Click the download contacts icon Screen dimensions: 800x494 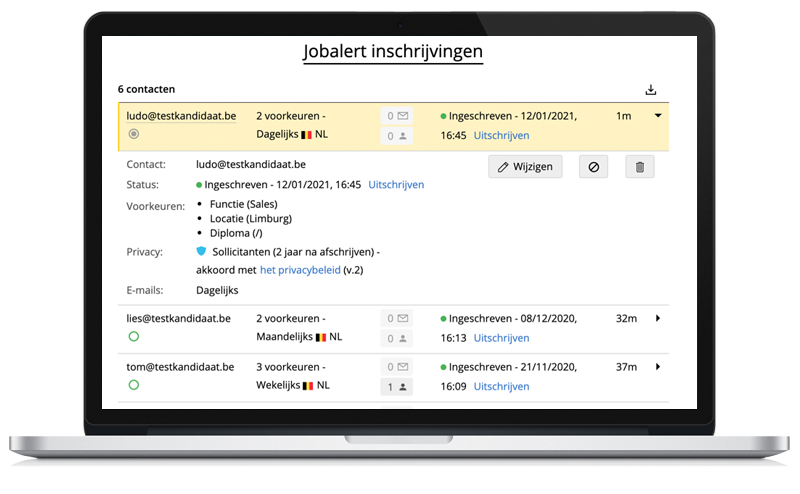point(651,90)
